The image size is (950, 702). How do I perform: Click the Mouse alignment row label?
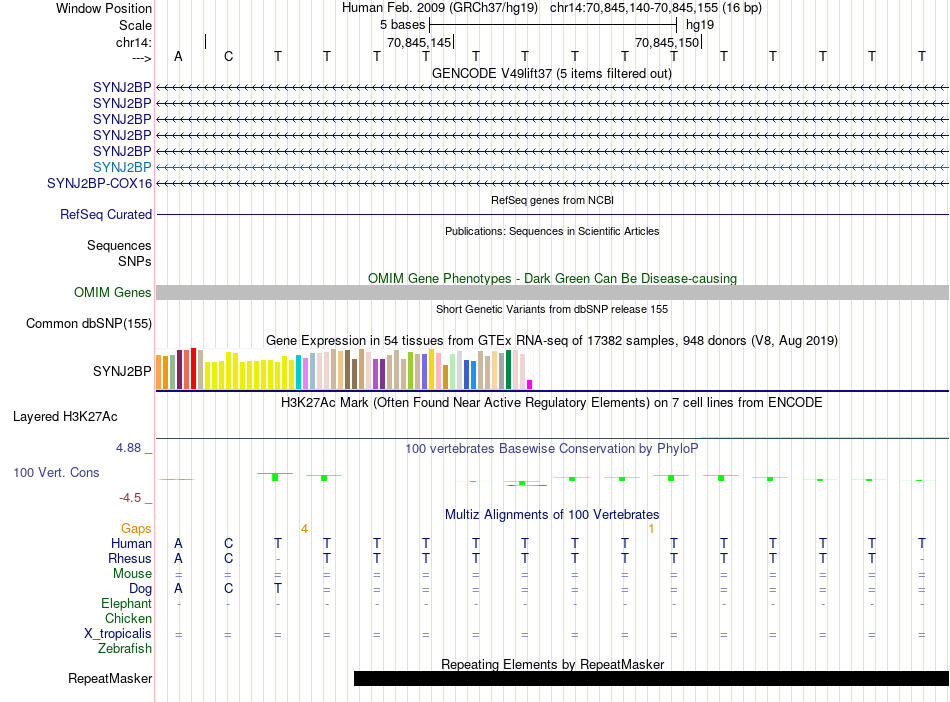click(x=132, y=574)
